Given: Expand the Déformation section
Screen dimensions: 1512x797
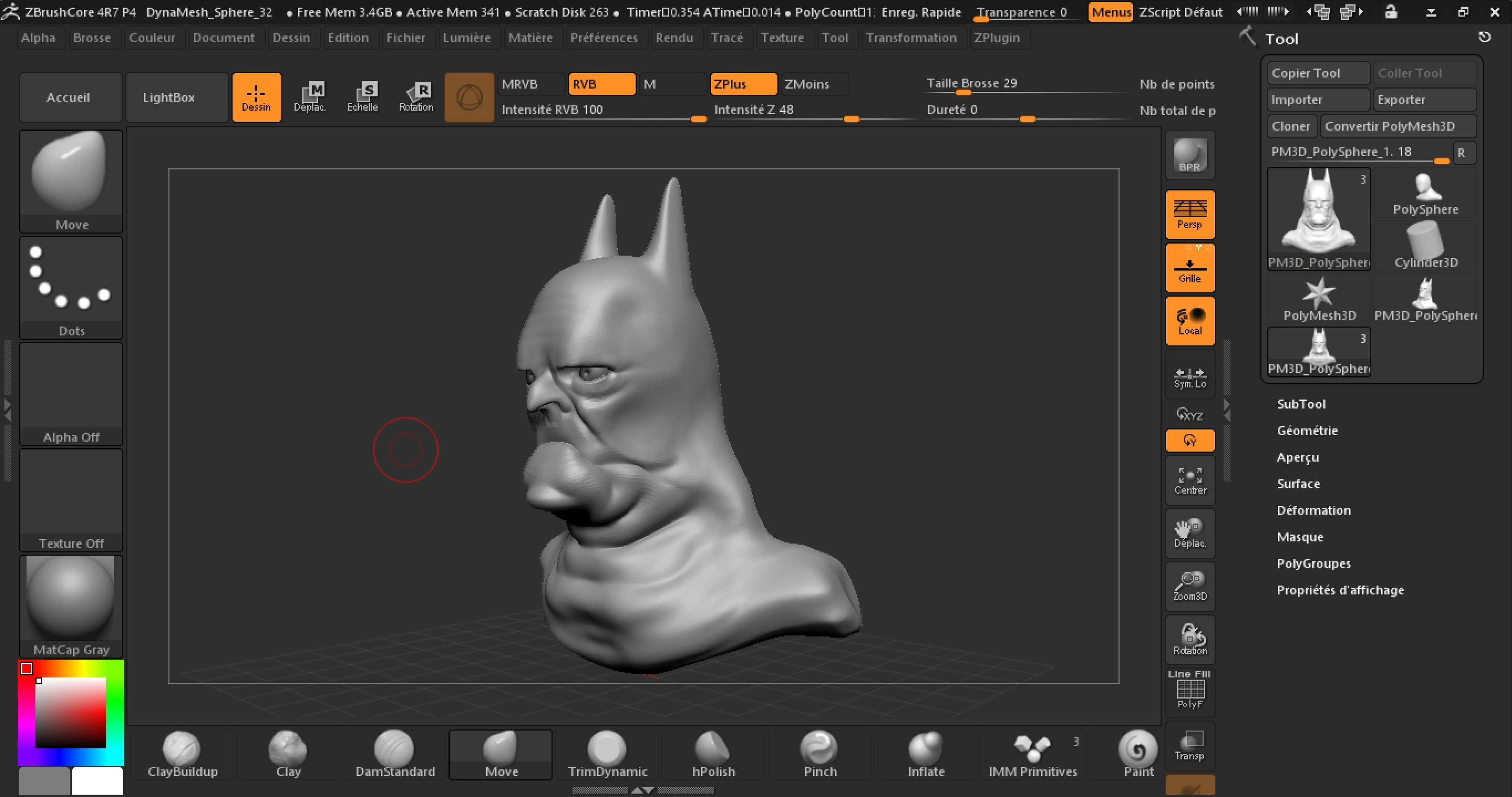Looking at the screenshot, I should tap(1314, 510).
